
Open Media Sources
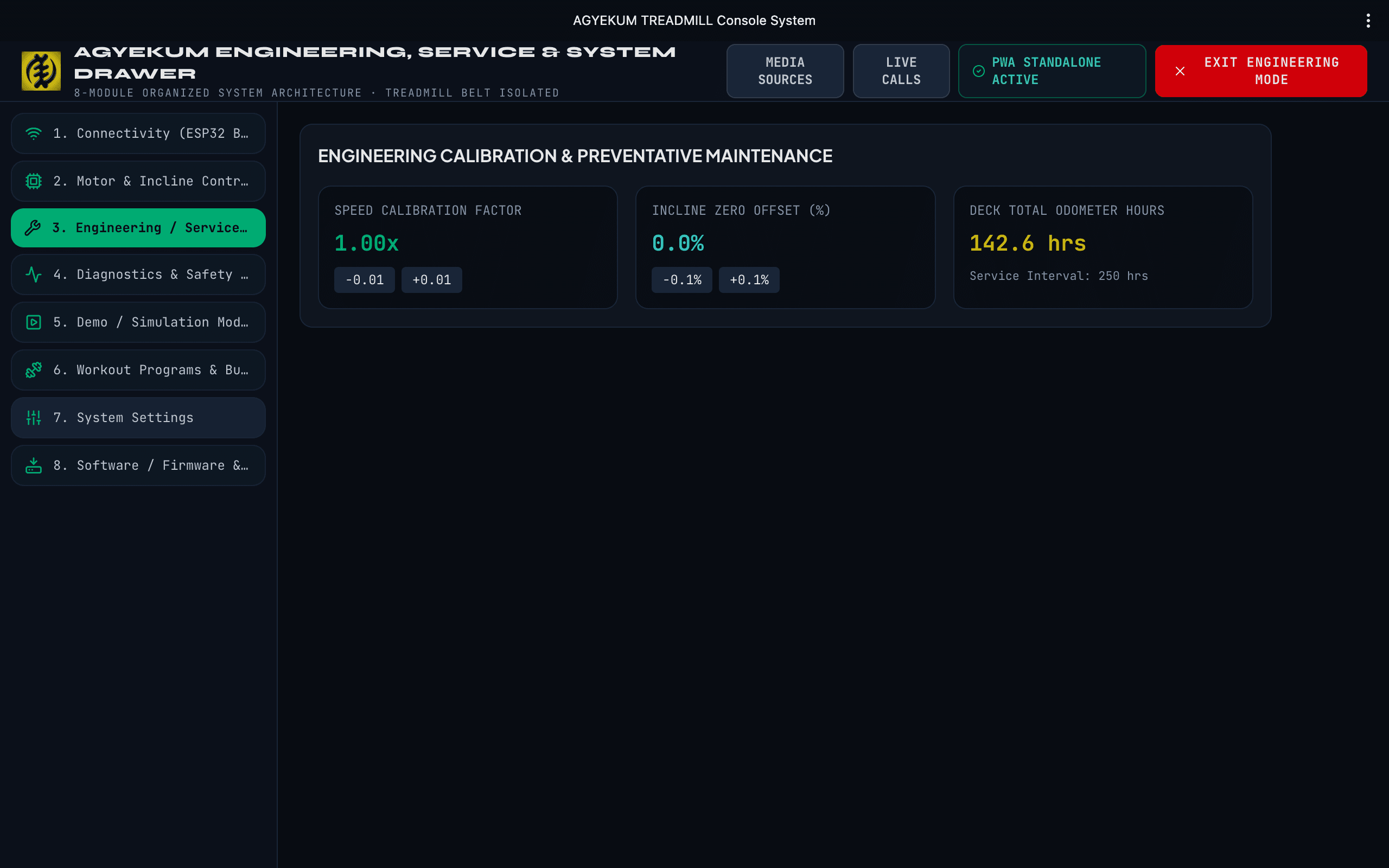point(785,71)
